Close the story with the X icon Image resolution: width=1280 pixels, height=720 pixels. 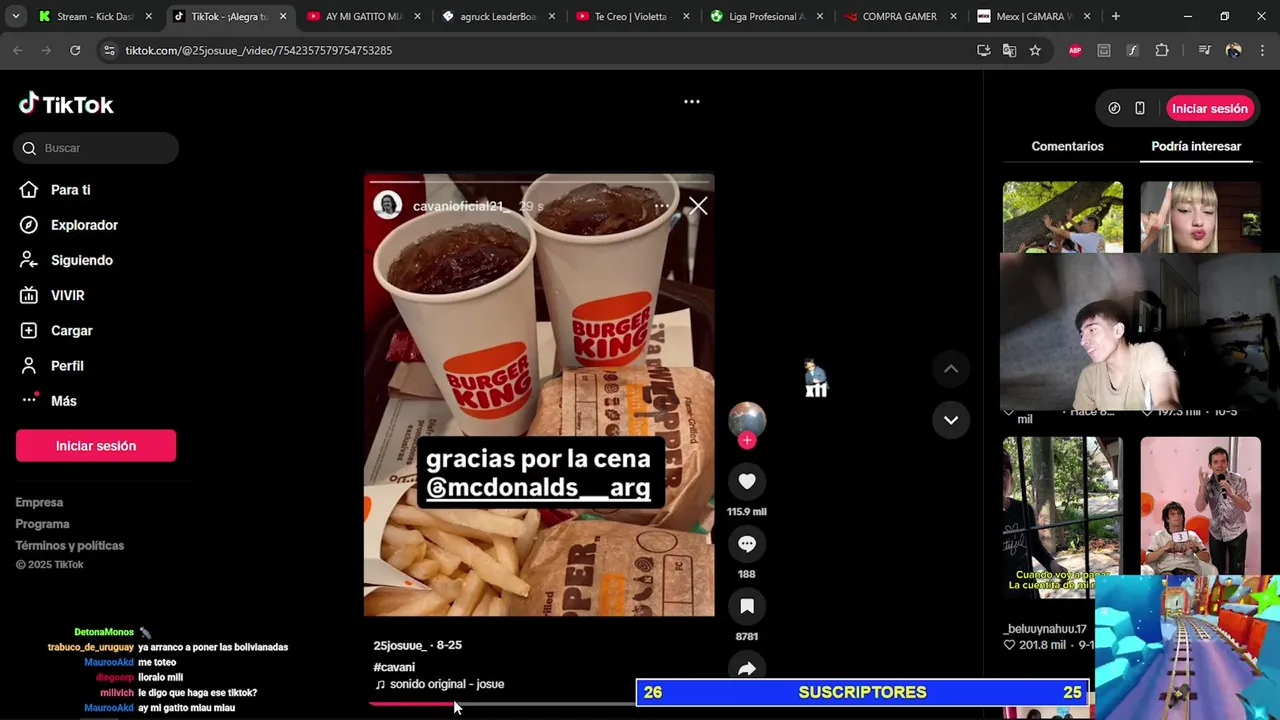point(698,206)
